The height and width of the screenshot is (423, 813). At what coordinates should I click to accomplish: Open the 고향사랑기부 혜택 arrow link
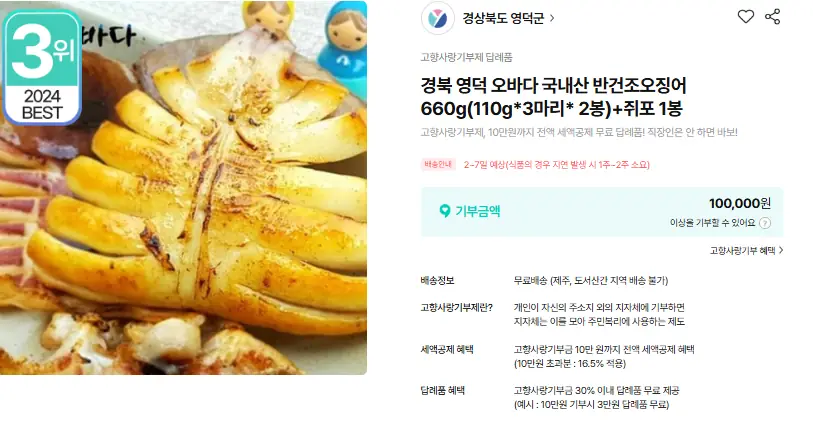point(747,250)
